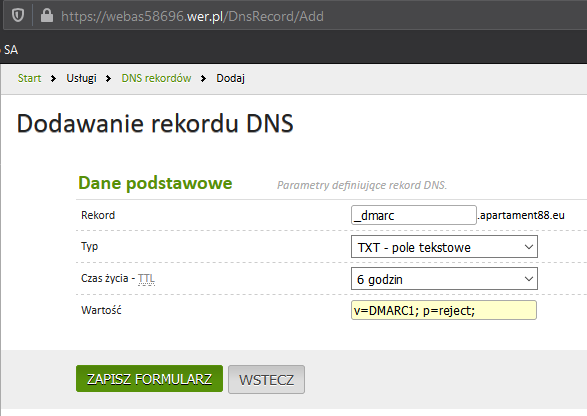Open the TTL dropdown chevron
Screen dimensions: 587x416
tap(529, 279)
